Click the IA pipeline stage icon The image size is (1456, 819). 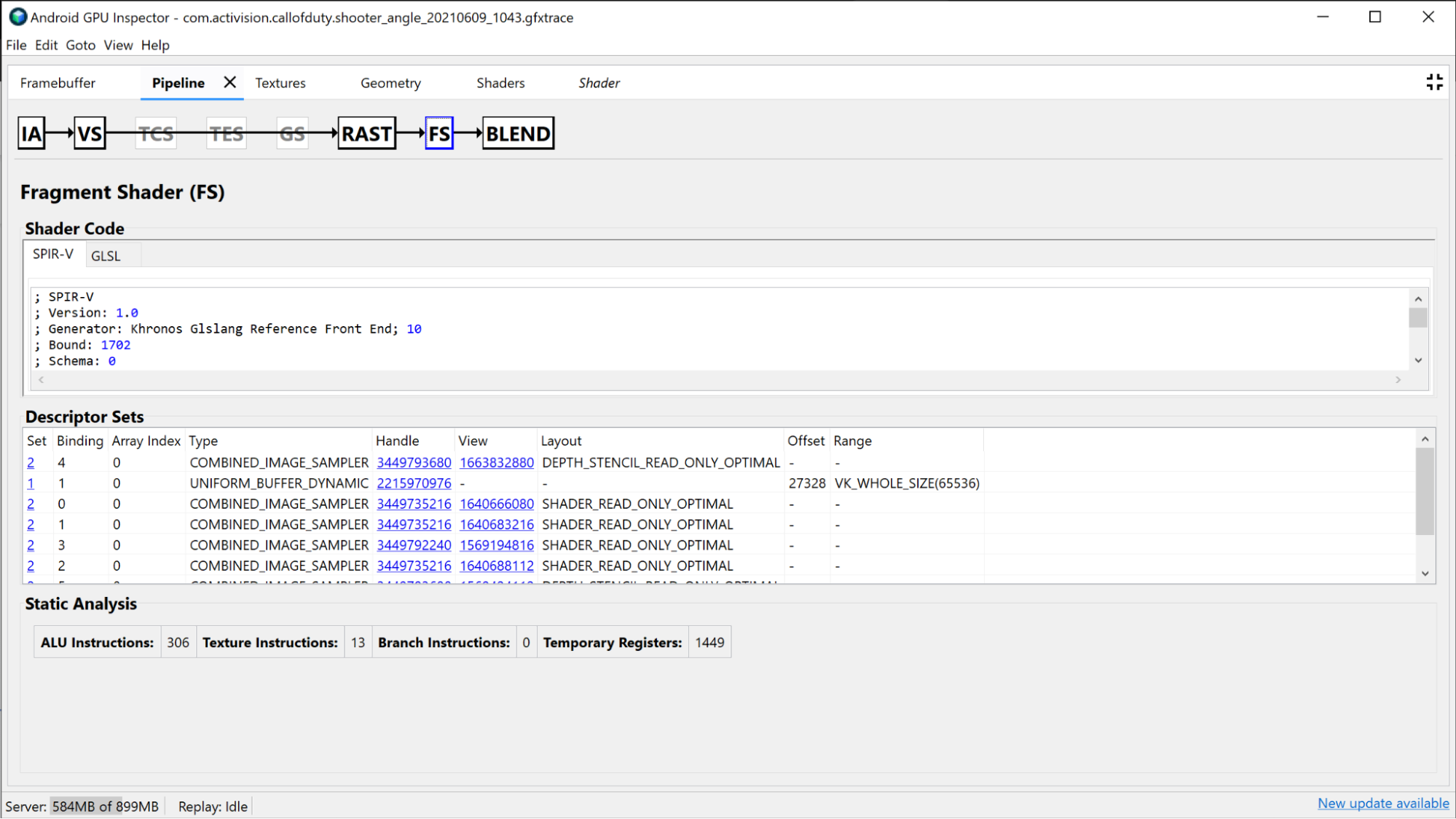[31, 134]
